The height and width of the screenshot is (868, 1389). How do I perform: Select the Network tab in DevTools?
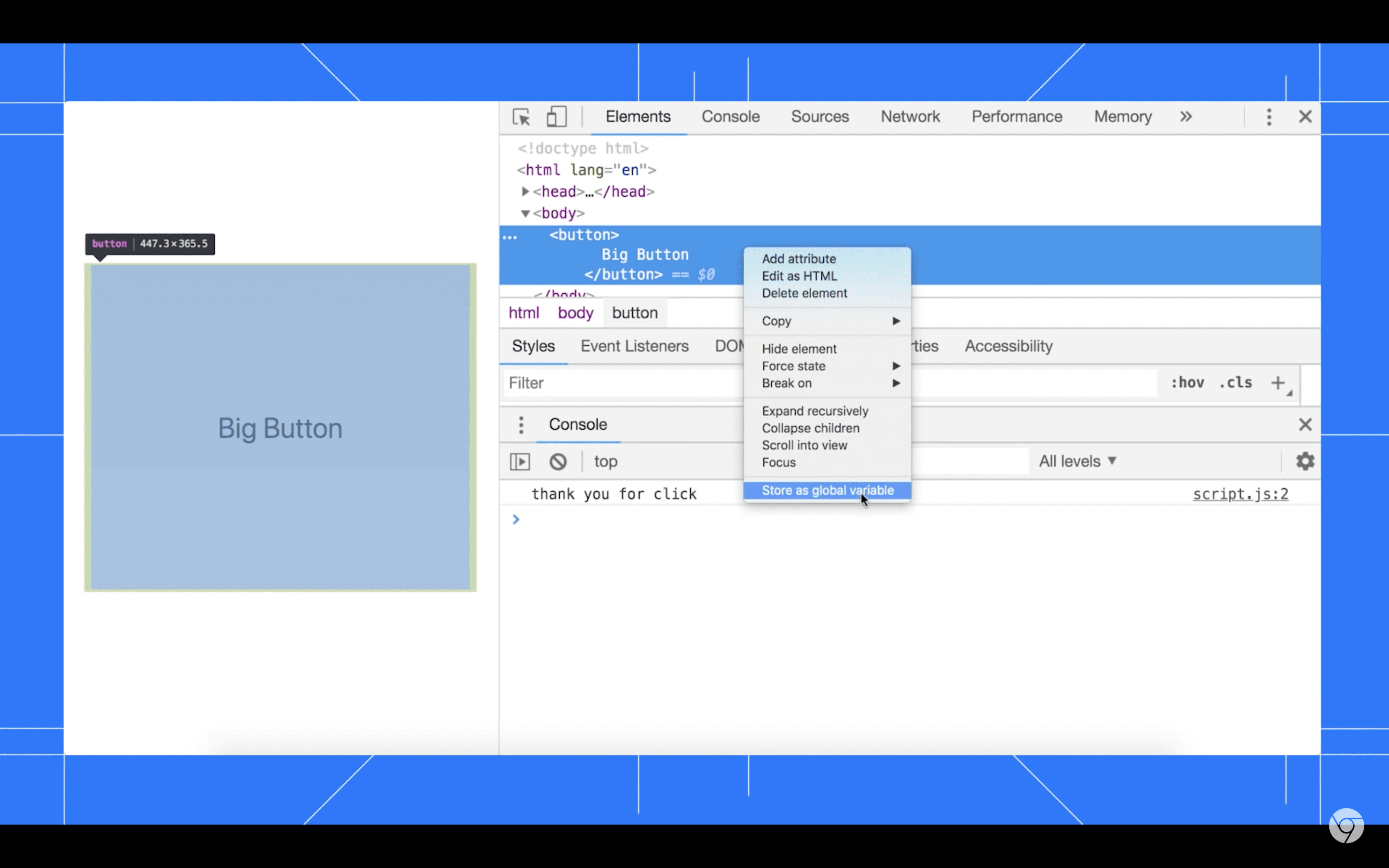[x=910, y=116]
